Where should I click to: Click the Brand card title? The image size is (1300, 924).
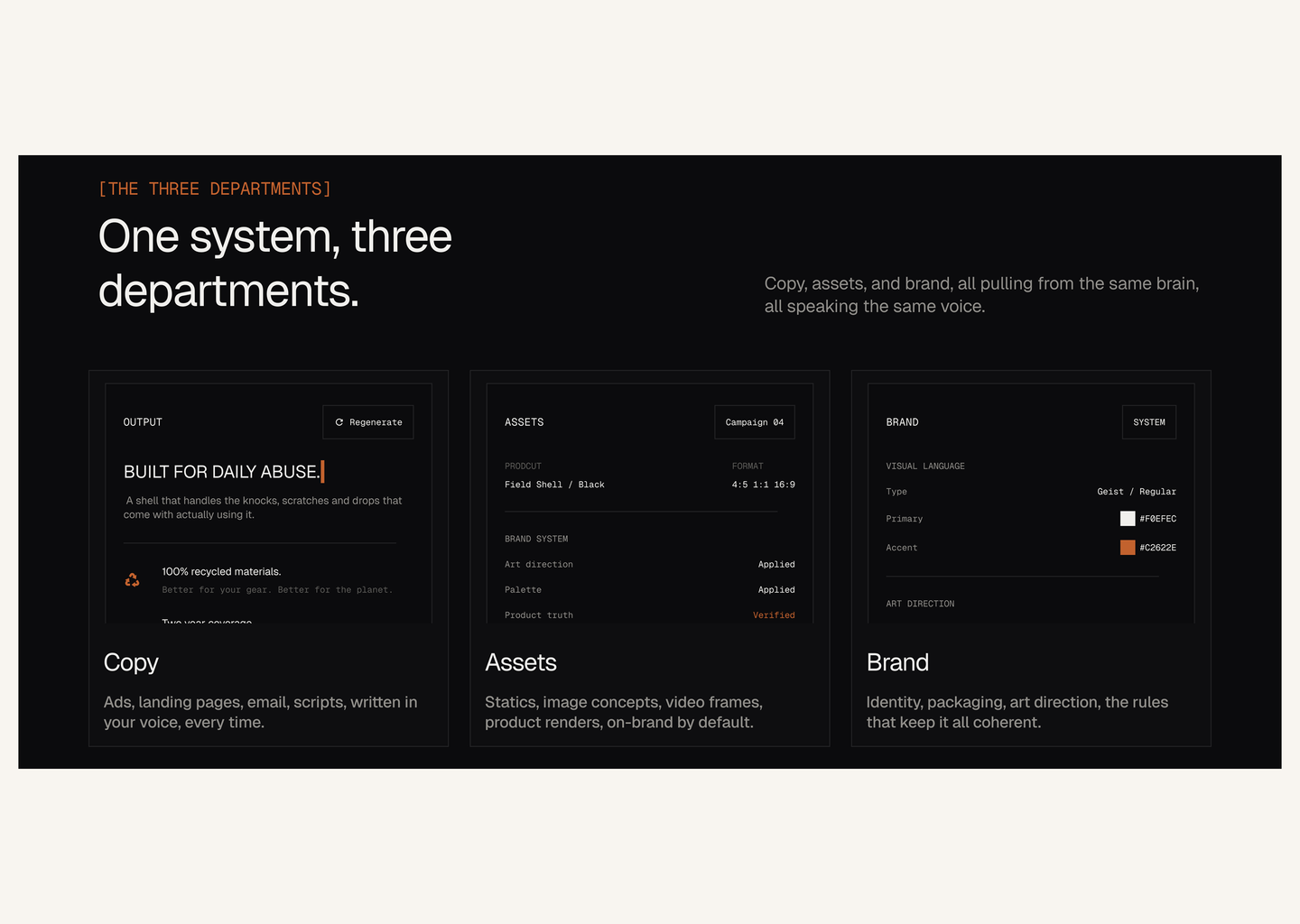pyautogui.click(x=897, y=663)
